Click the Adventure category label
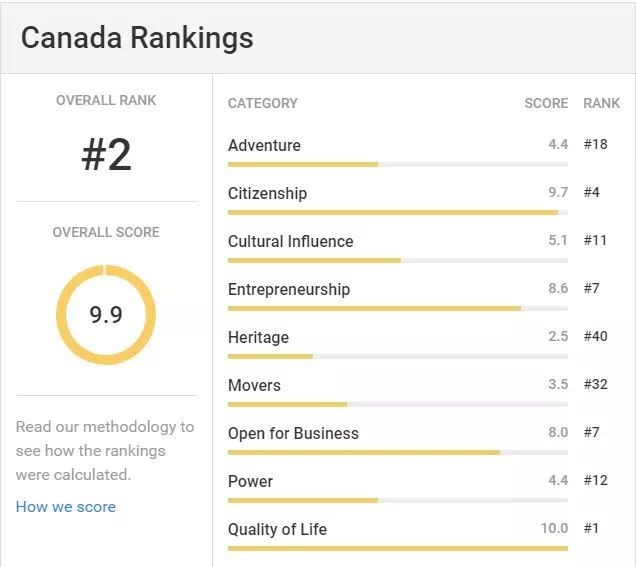Viewport: 636px width, 567px height. pyautogui.click(x=264, y=145)
